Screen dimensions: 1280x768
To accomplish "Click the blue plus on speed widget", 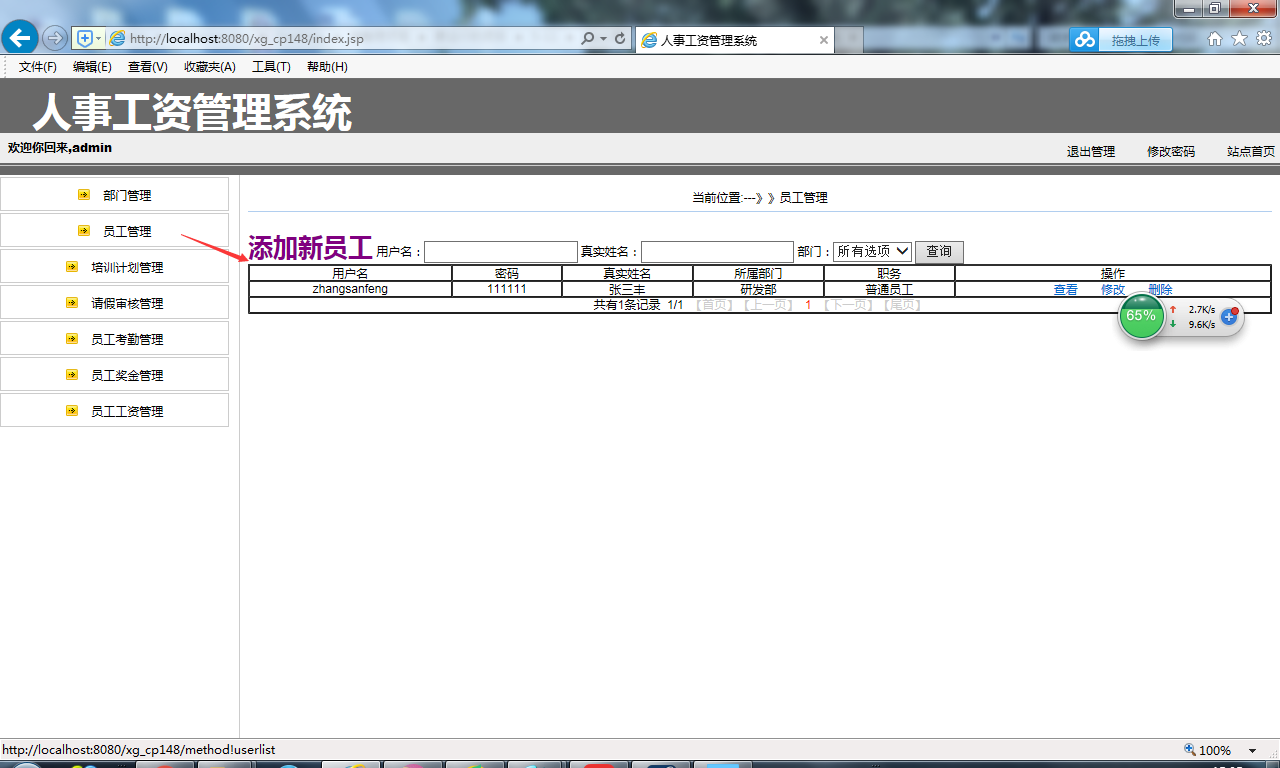I will tap(1230, 316).
